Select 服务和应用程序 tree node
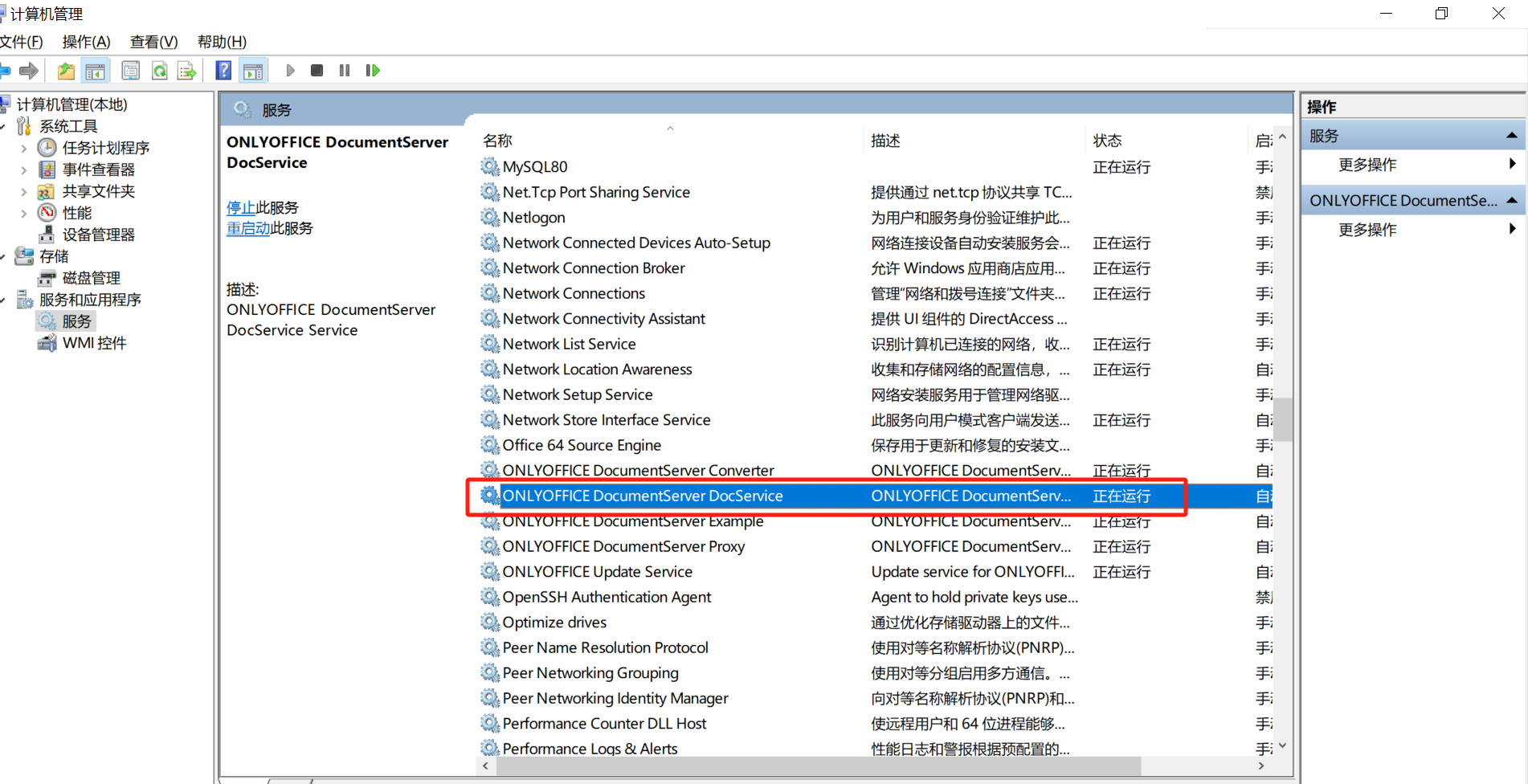This screenshot has height=784, width=1528. [90, 300]
